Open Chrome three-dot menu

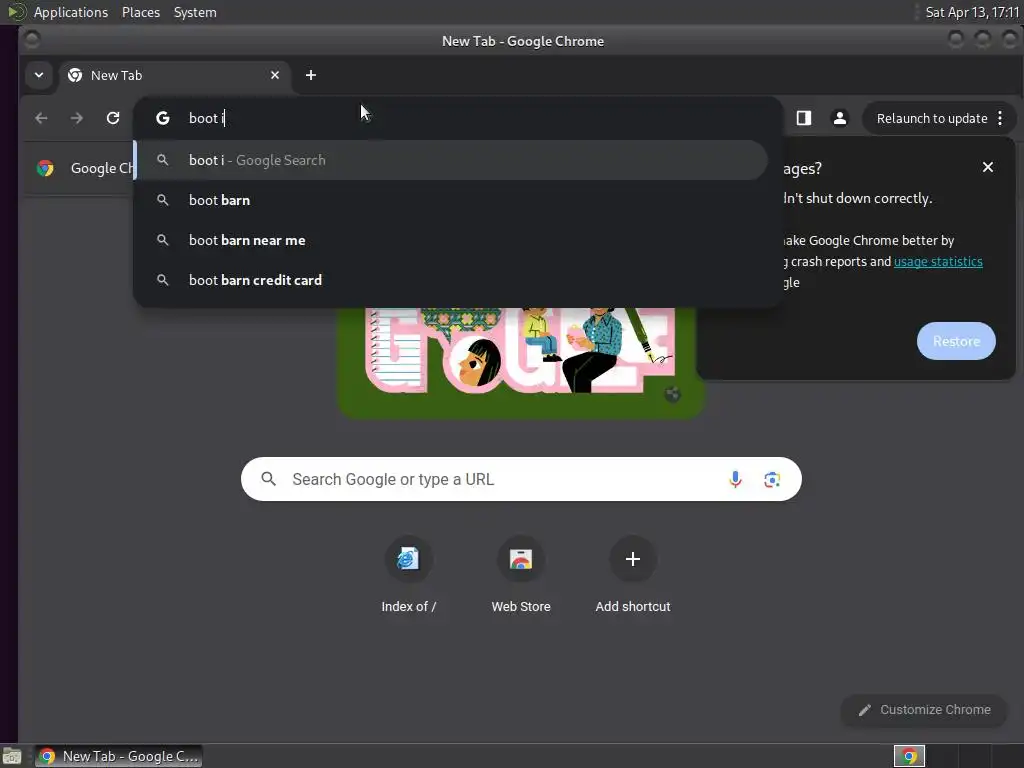(x=1000, y=118)
